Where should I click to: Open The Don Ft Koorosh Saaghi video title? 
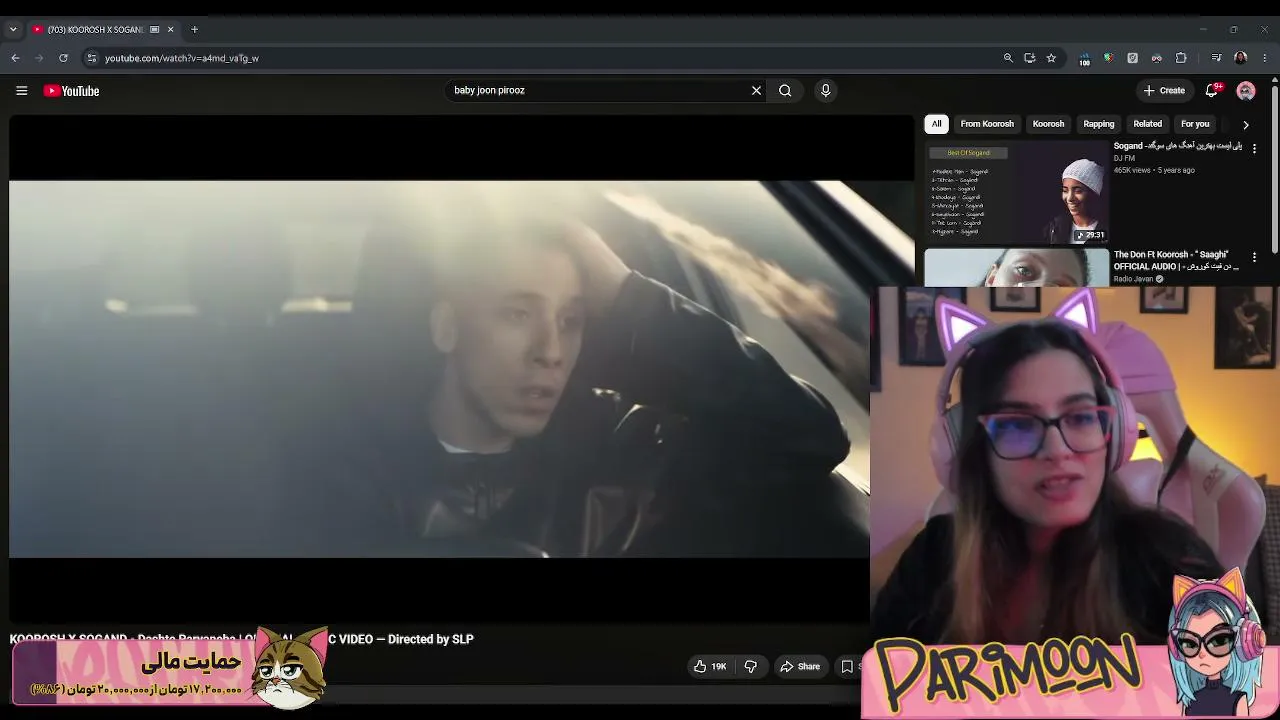pos(1176,260)
